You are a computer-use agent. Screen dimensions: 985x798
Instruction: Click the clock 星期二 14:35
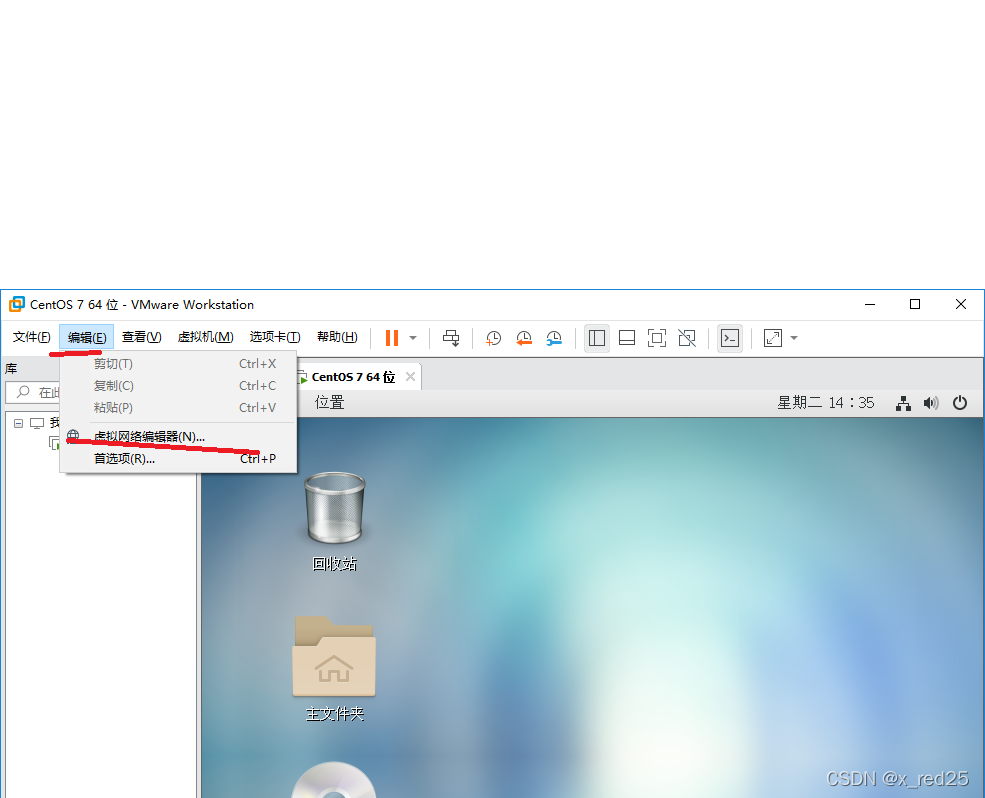[x=825, y=403]
